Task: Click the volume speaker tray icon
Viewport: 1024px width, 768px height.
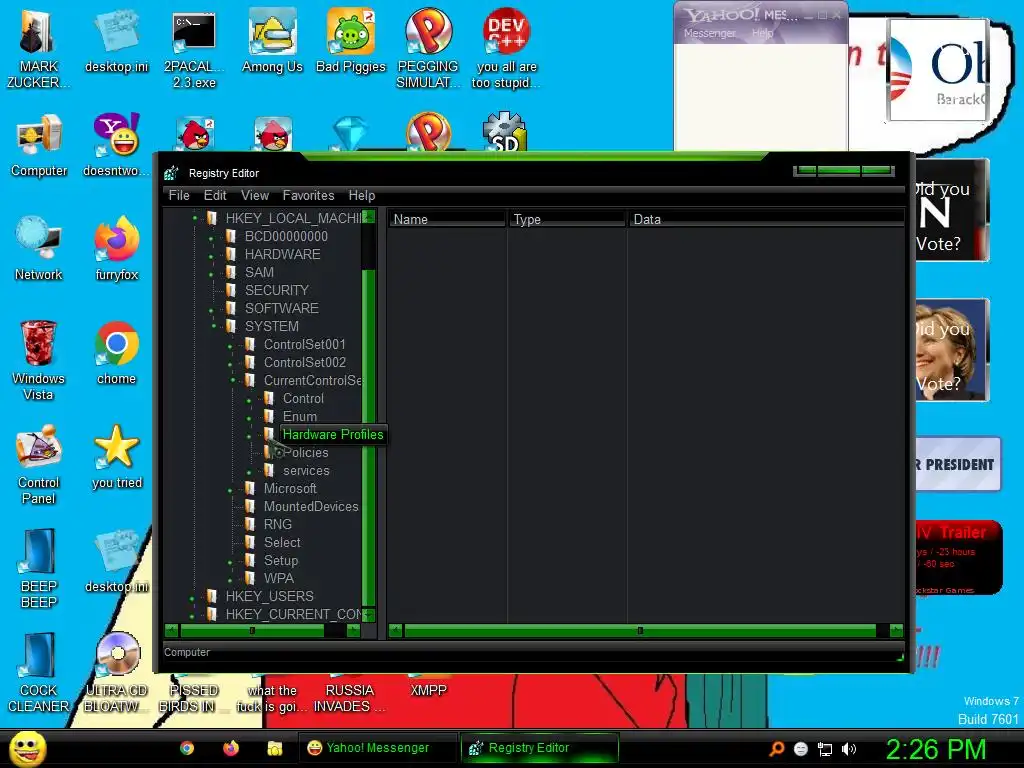Action: [x=849, y=749]
